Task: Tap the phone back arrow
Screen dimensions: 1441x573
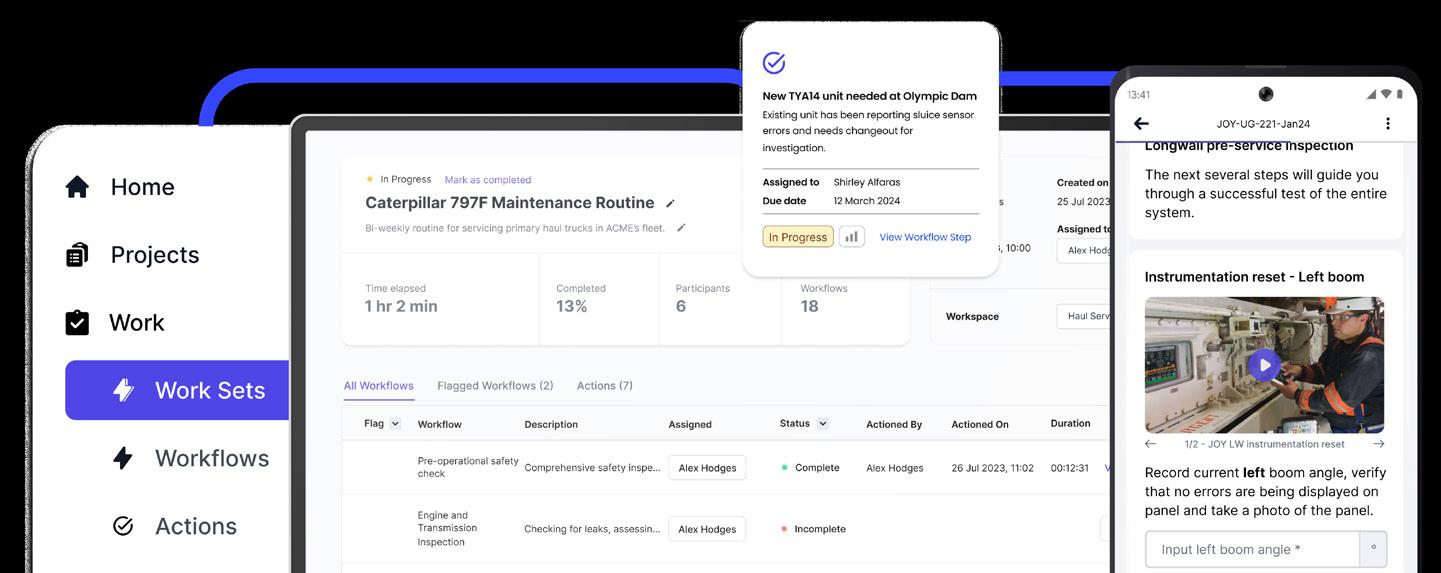Action: [1141, 124]
